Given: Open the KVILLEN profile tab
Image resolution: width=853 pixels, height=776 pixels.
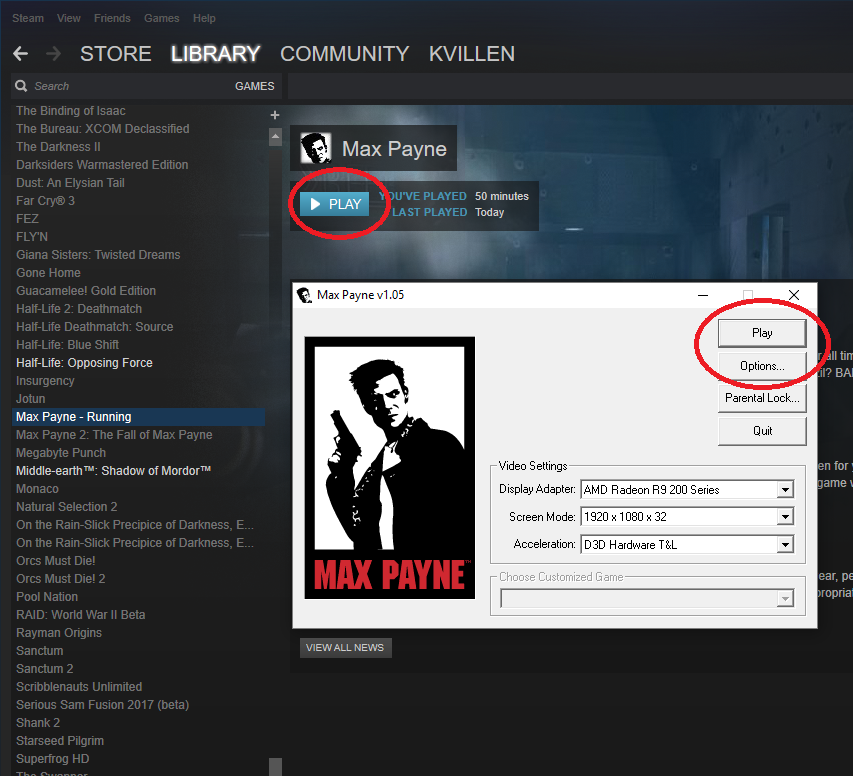Looking at the screenshot, I should [x=472, y=53].
